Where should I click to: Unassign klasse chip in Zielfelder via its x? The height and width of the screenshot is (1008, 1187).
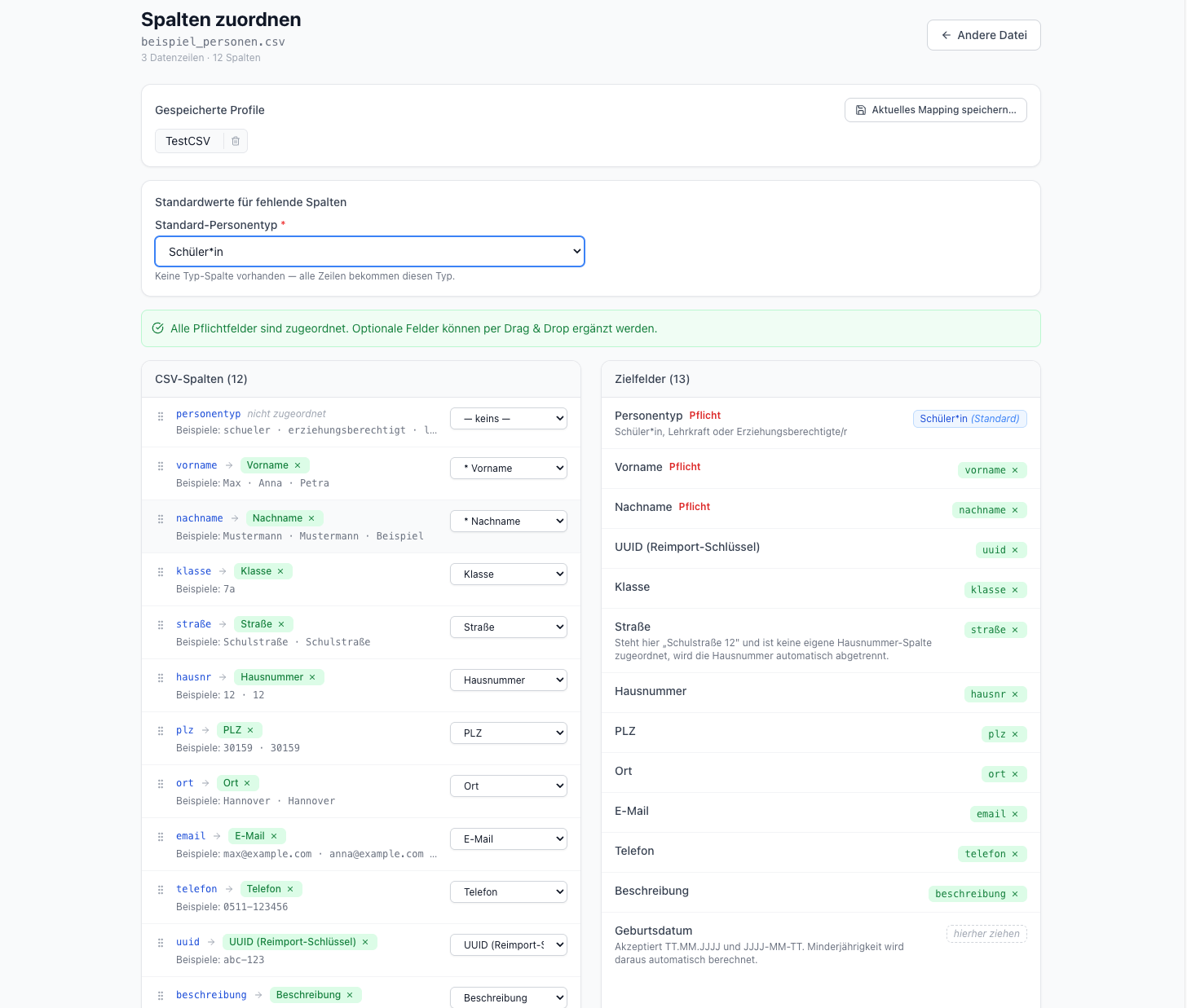tap(1015, 590)
